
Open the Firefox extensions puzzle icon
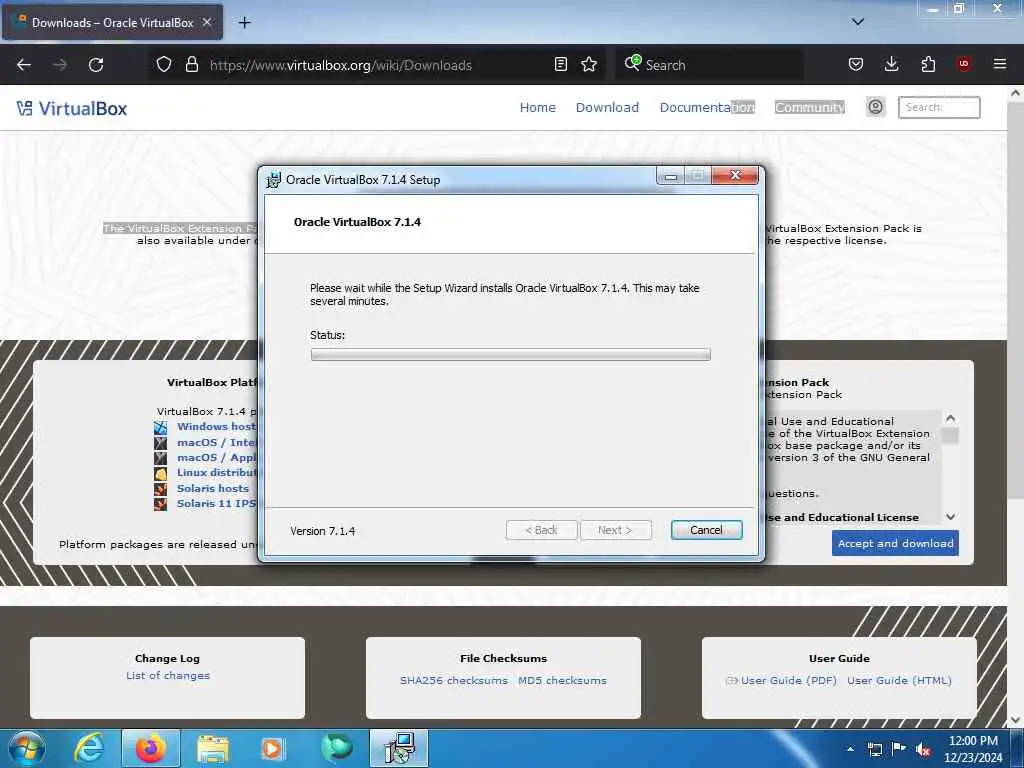point(928,65)
